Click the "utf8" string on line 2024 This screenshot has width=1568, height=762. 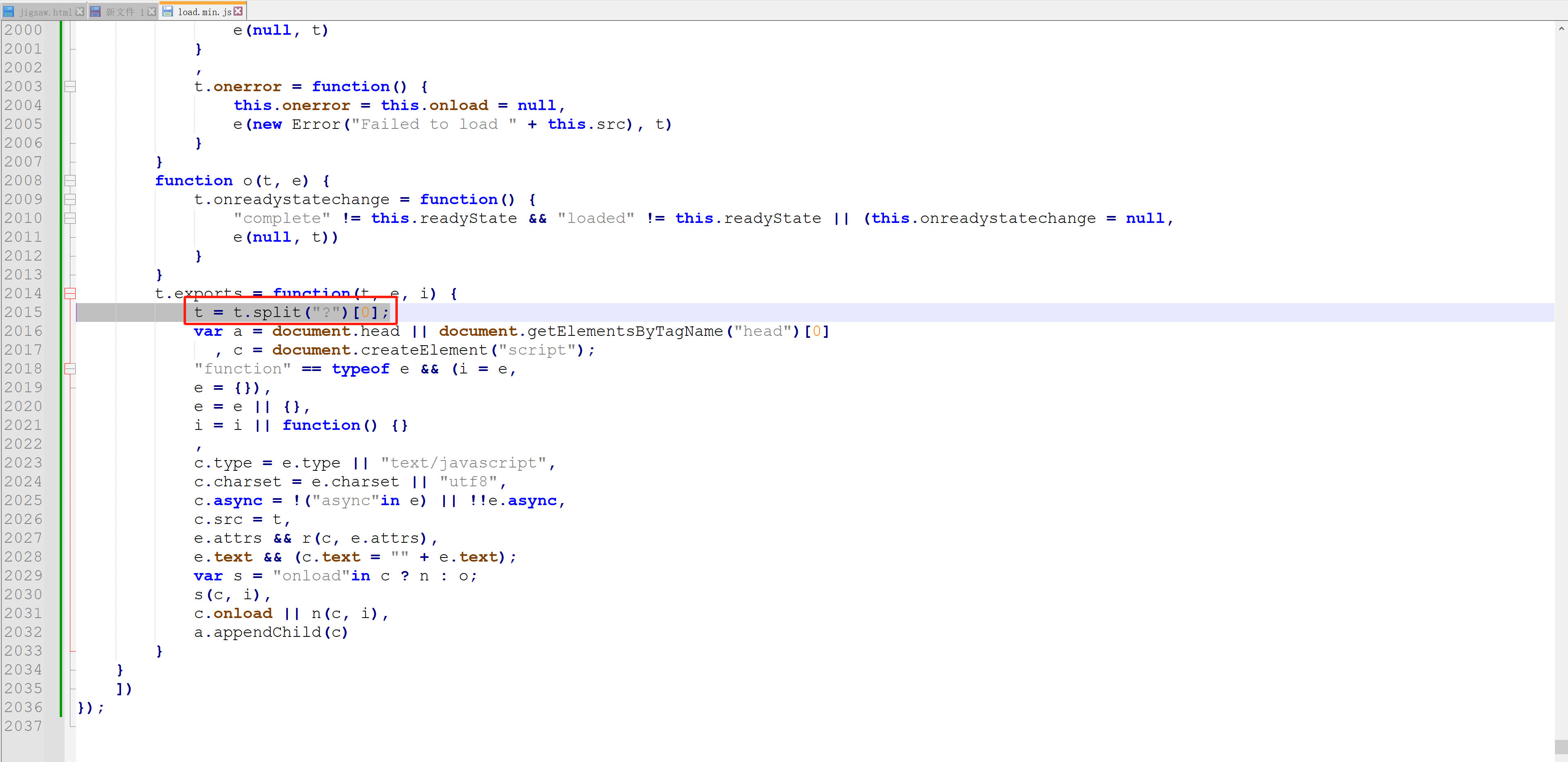point(469,482)
